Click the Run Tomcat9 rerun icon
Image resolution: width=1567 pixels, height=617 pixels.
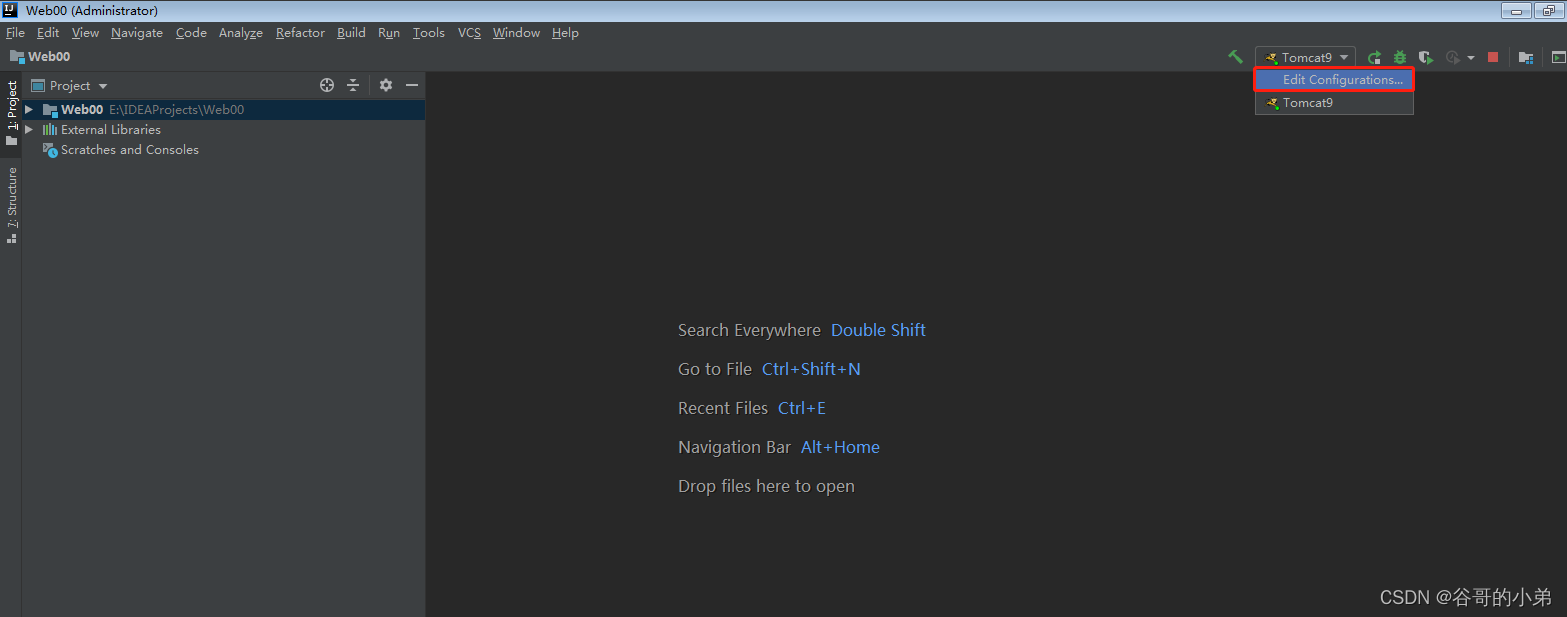[x=1375, y=58]
